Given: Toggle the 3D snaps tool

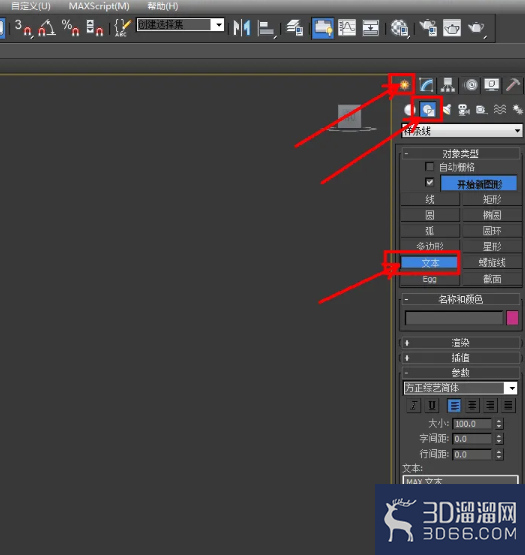Looking at the screenshot, I should 23,28.
